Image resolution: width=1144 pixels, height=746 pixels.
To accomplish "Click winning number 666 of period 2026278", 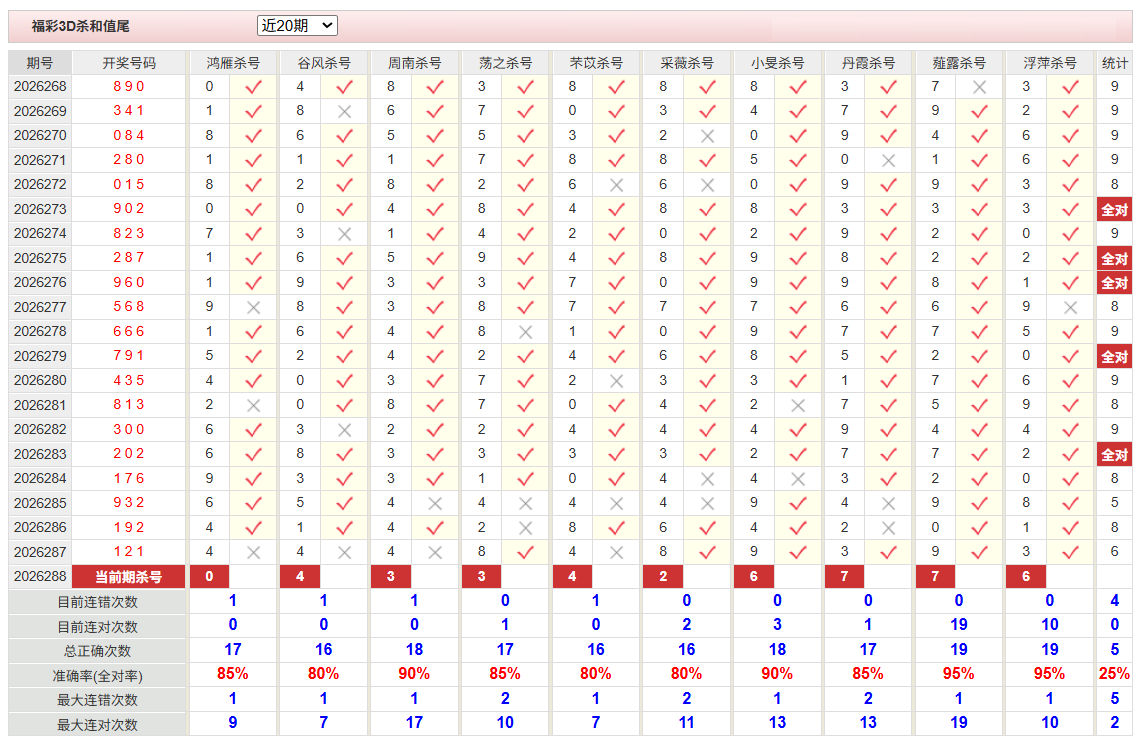I will click(x=128, y=331).
